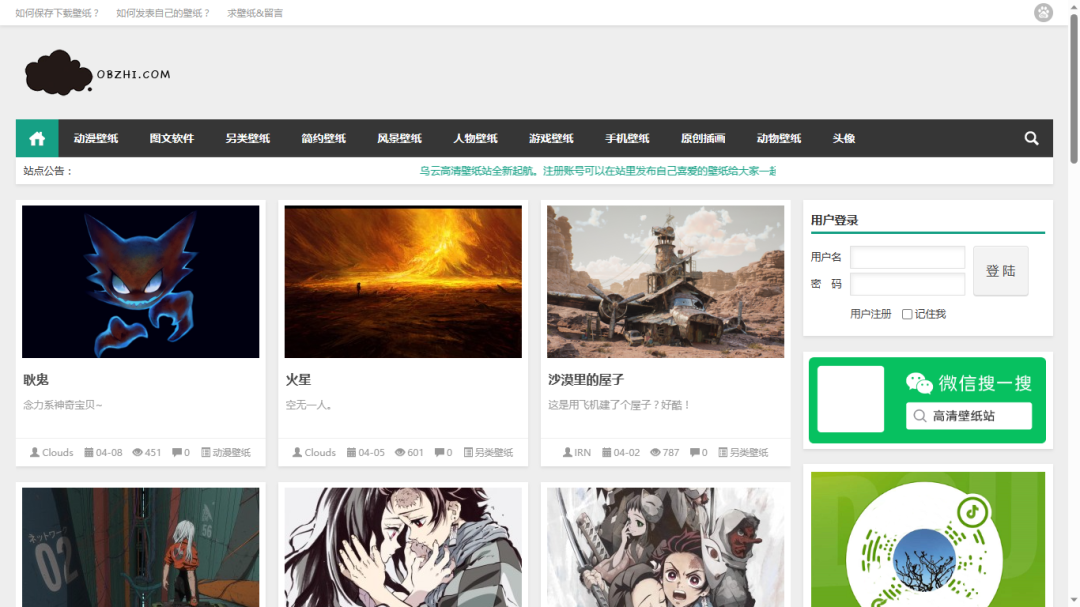
Task: Open the 如何发表自己的壁纸？ help link
Action: coord(163,13)
